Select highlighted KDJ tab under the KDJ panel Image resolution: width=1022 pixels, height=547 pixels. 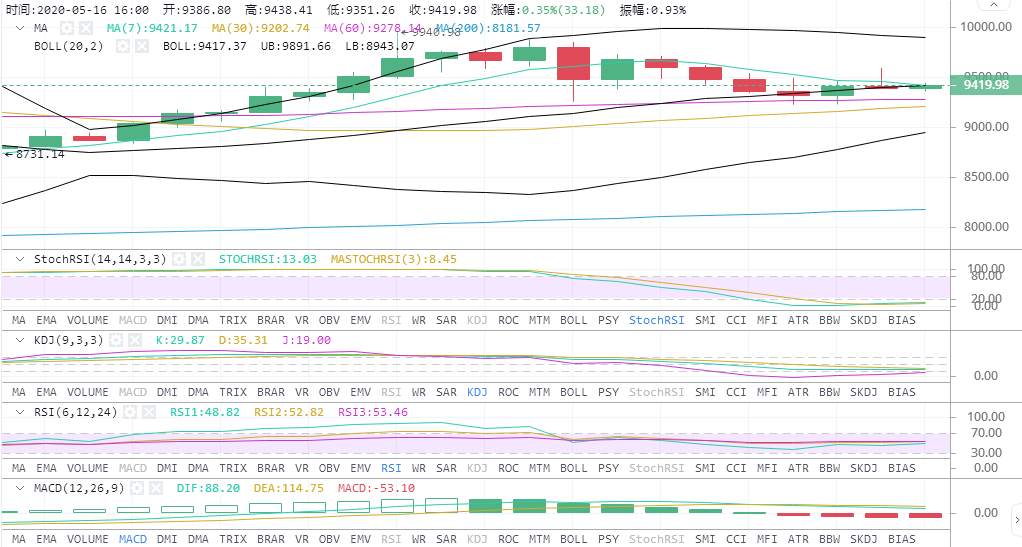click(477, 392)
